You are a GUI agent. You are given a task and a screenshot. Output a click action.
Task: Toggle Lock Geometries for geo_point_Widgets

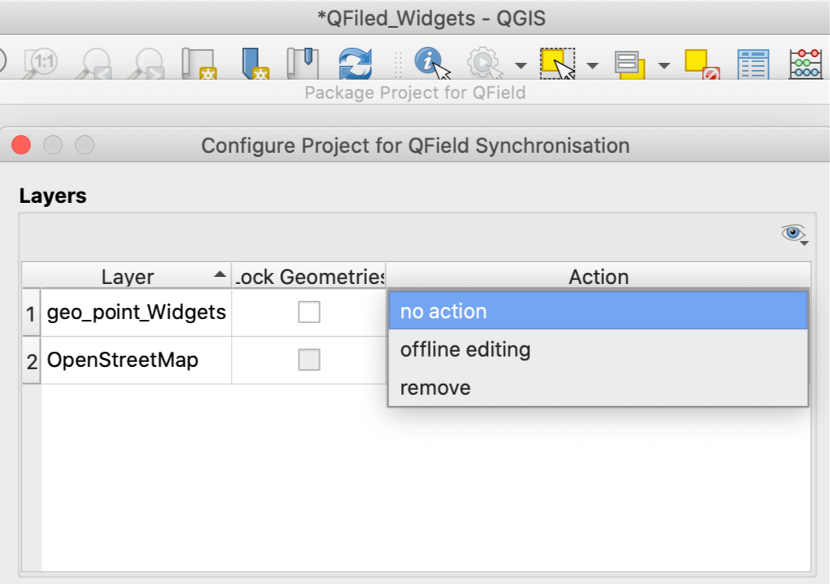[x=309, y=312]
